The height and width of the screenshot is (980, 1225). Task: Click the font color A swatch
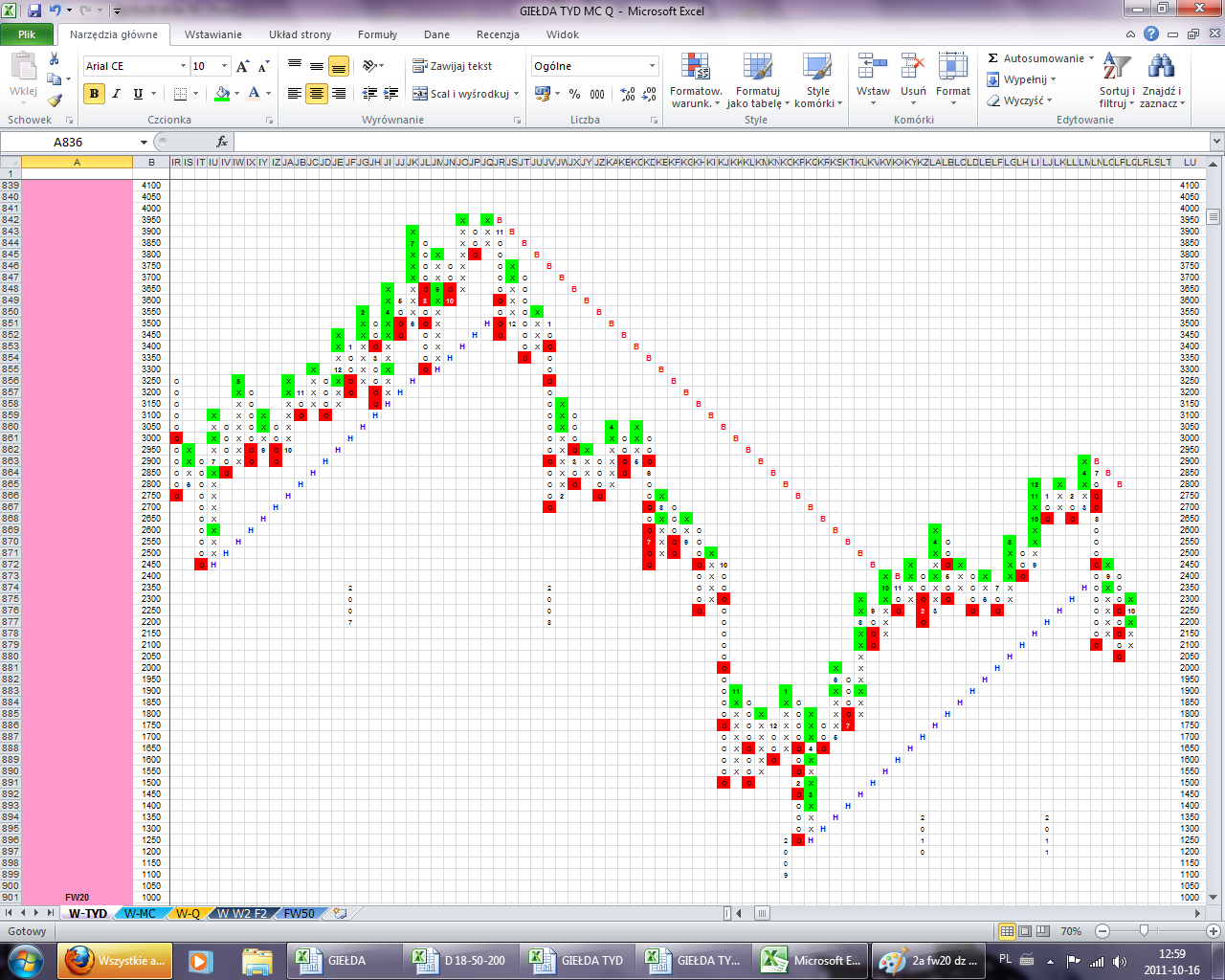[x=254, y=94]
